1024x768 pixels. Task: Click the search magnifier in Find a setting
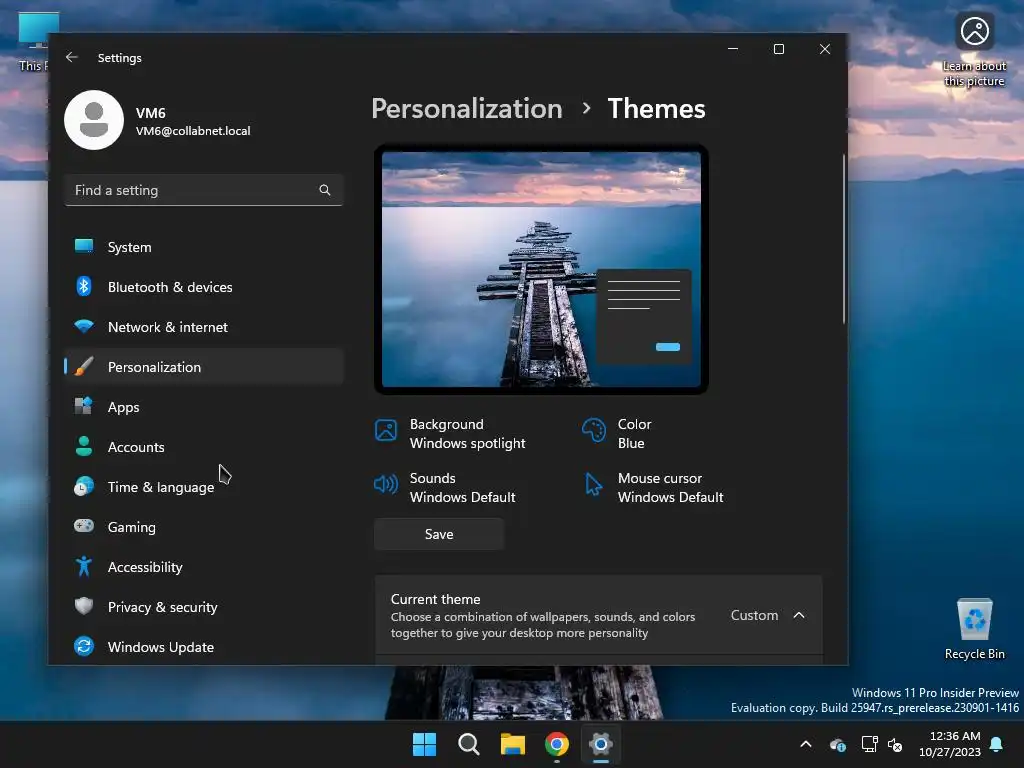point(325,190)
